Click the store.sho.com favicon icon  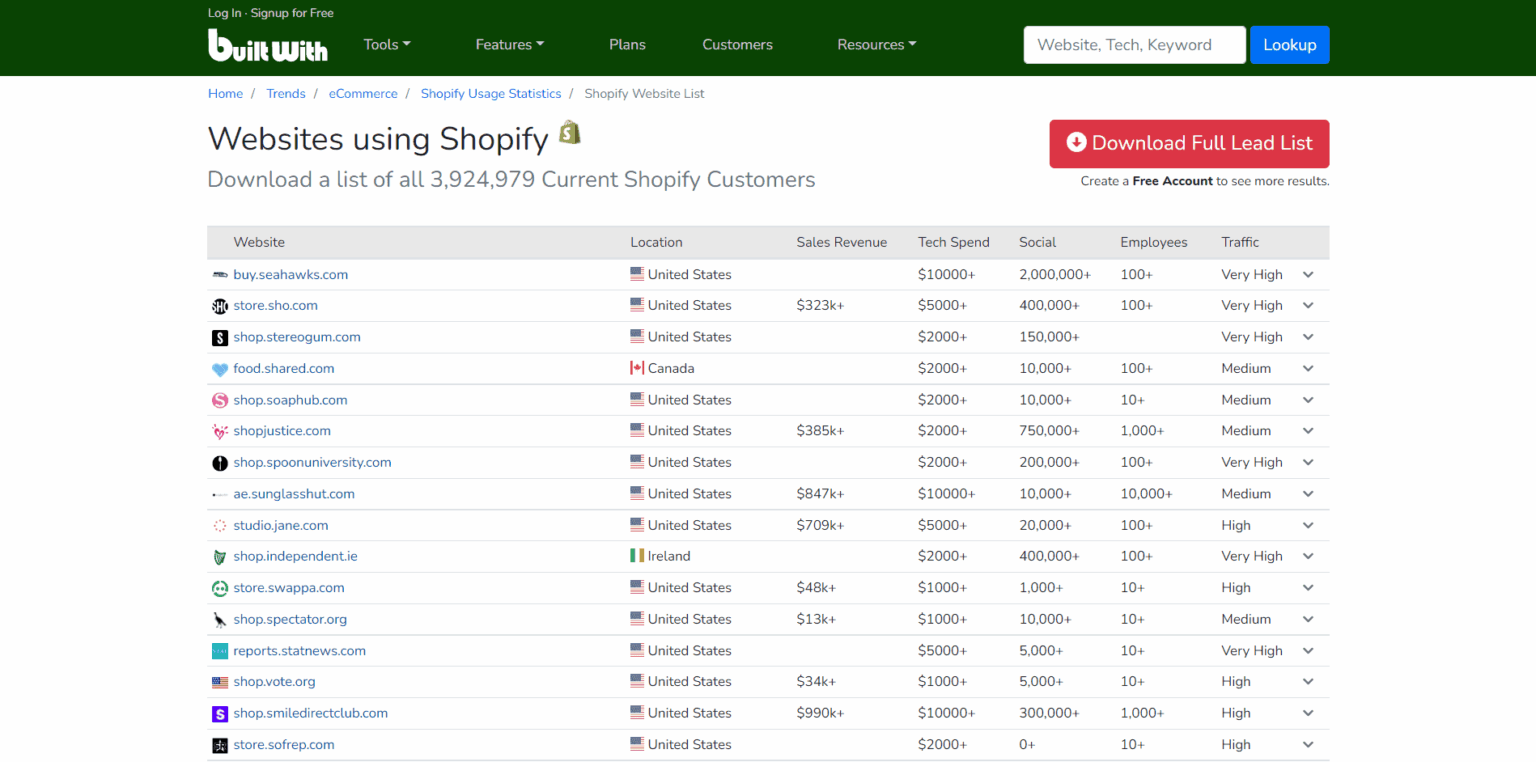click(x=220, y=306)
